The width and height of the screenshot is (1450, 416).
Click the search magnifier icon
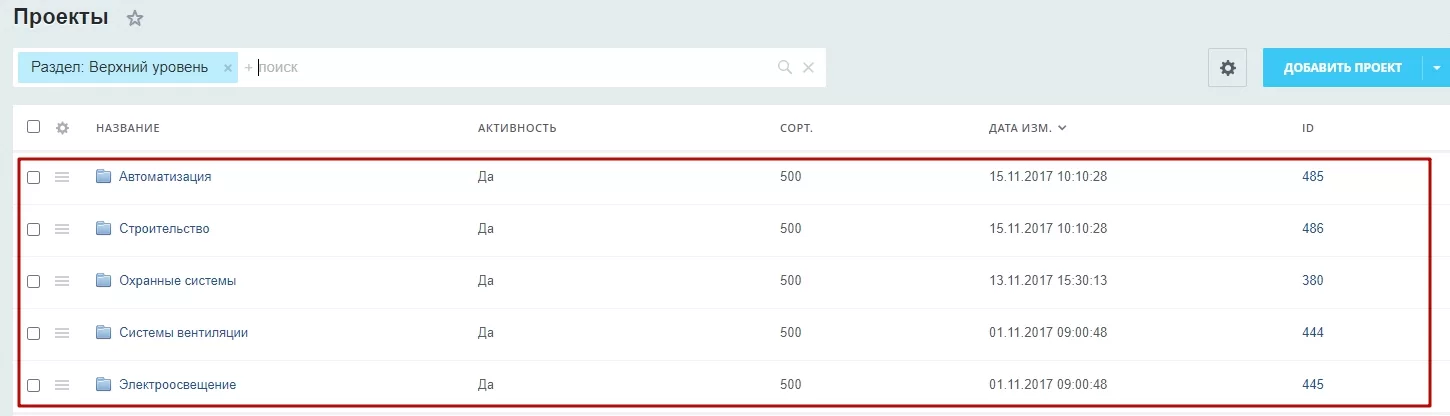pyautogui.click(x=785, y=68)
